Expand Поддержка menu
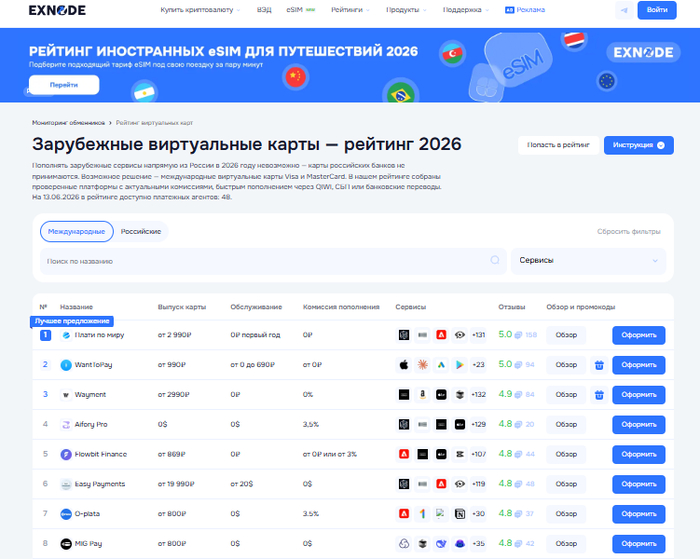The image size is (700, 559). 466,10
